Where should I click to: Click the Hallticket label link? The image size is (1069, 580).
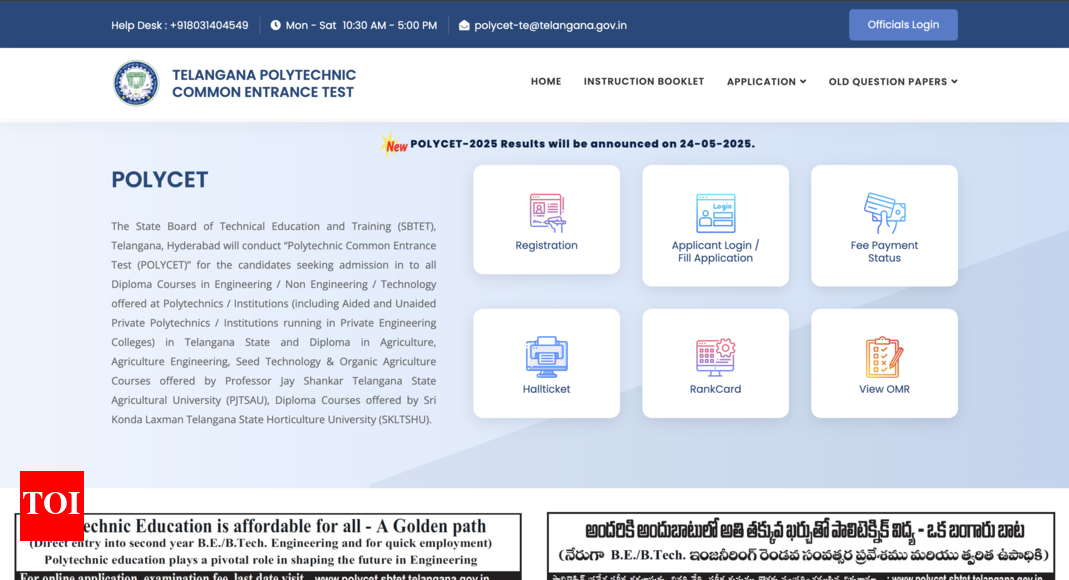pyautogui.click(x=546, y=389)
